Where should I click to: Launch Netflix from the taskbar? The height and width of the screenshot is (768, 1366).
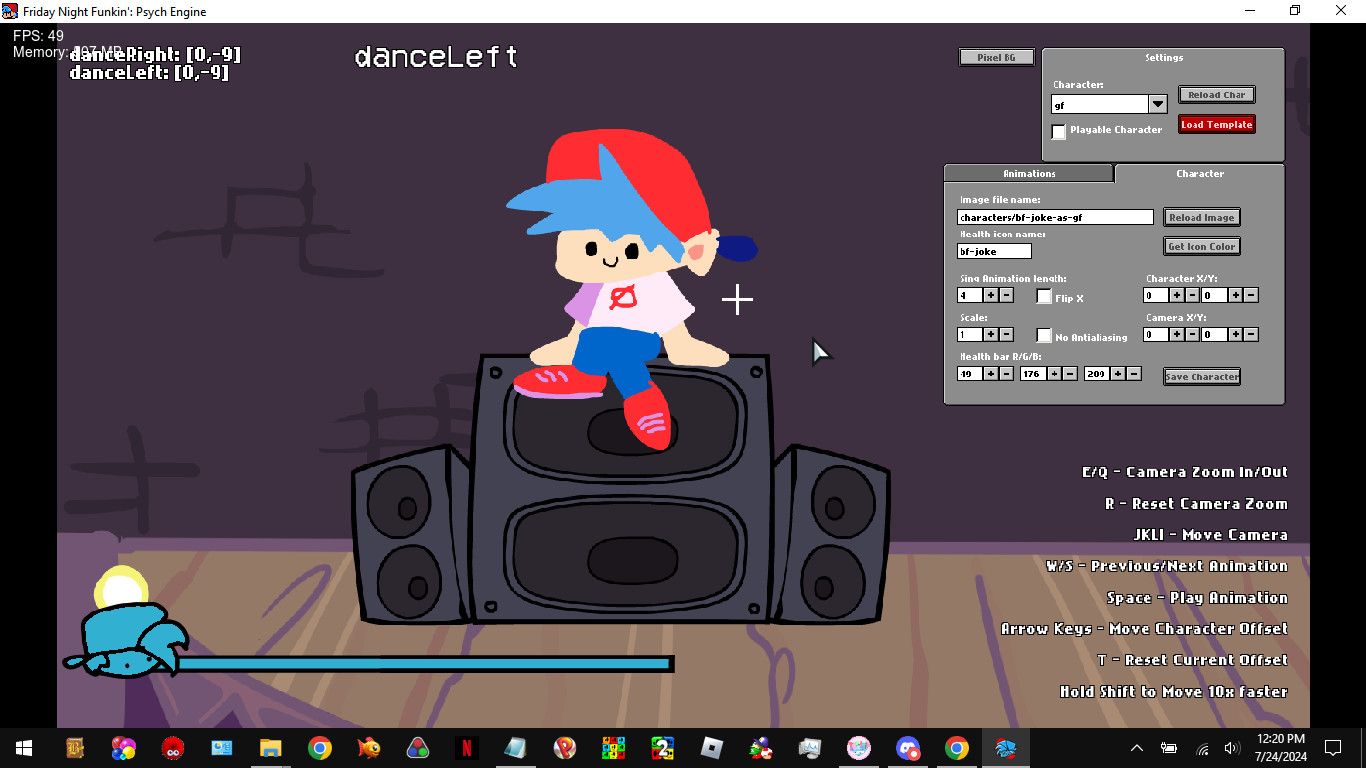[x=466, y=748]
